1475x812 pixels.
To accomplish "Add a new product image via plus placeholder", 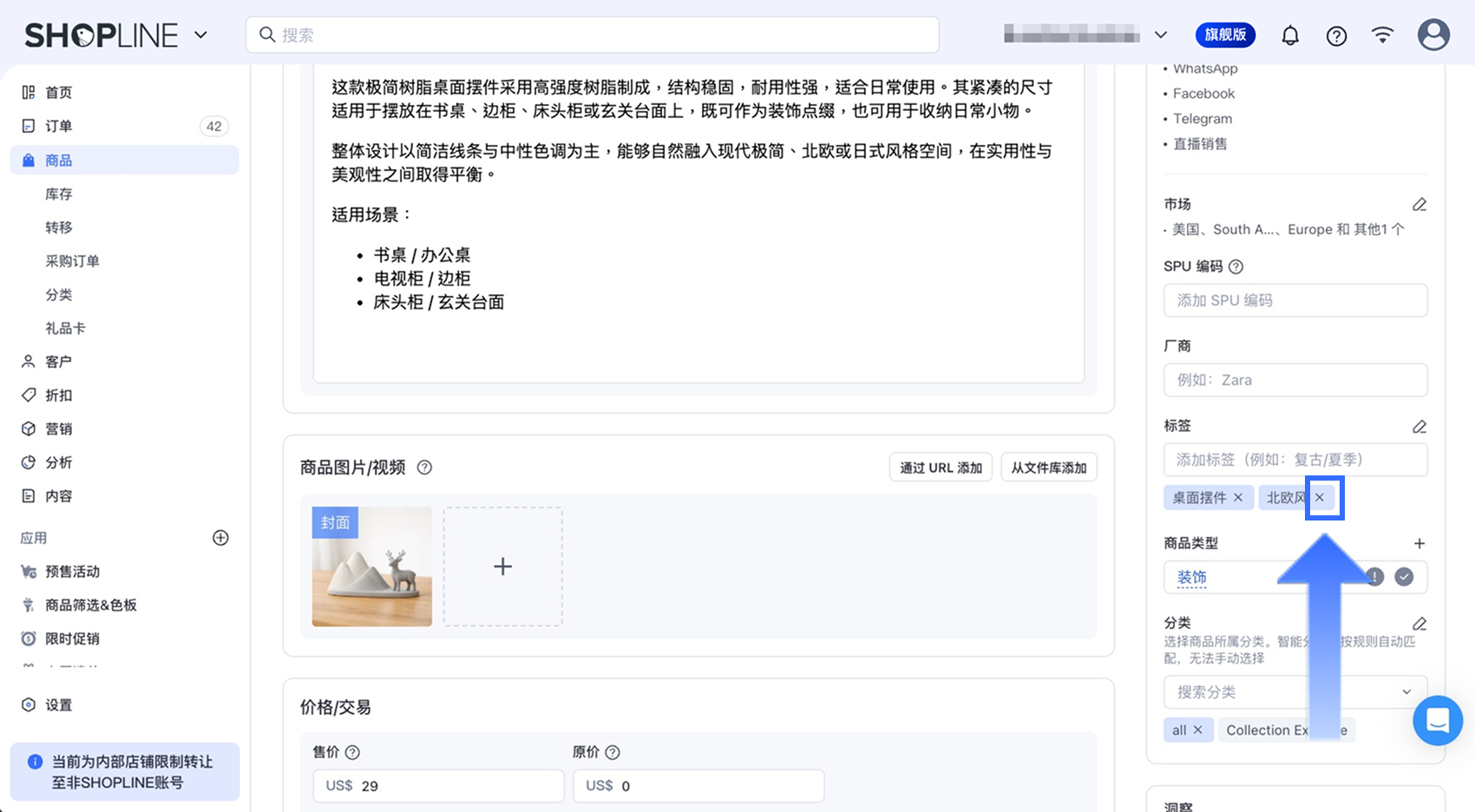I will tap(503, 566).
